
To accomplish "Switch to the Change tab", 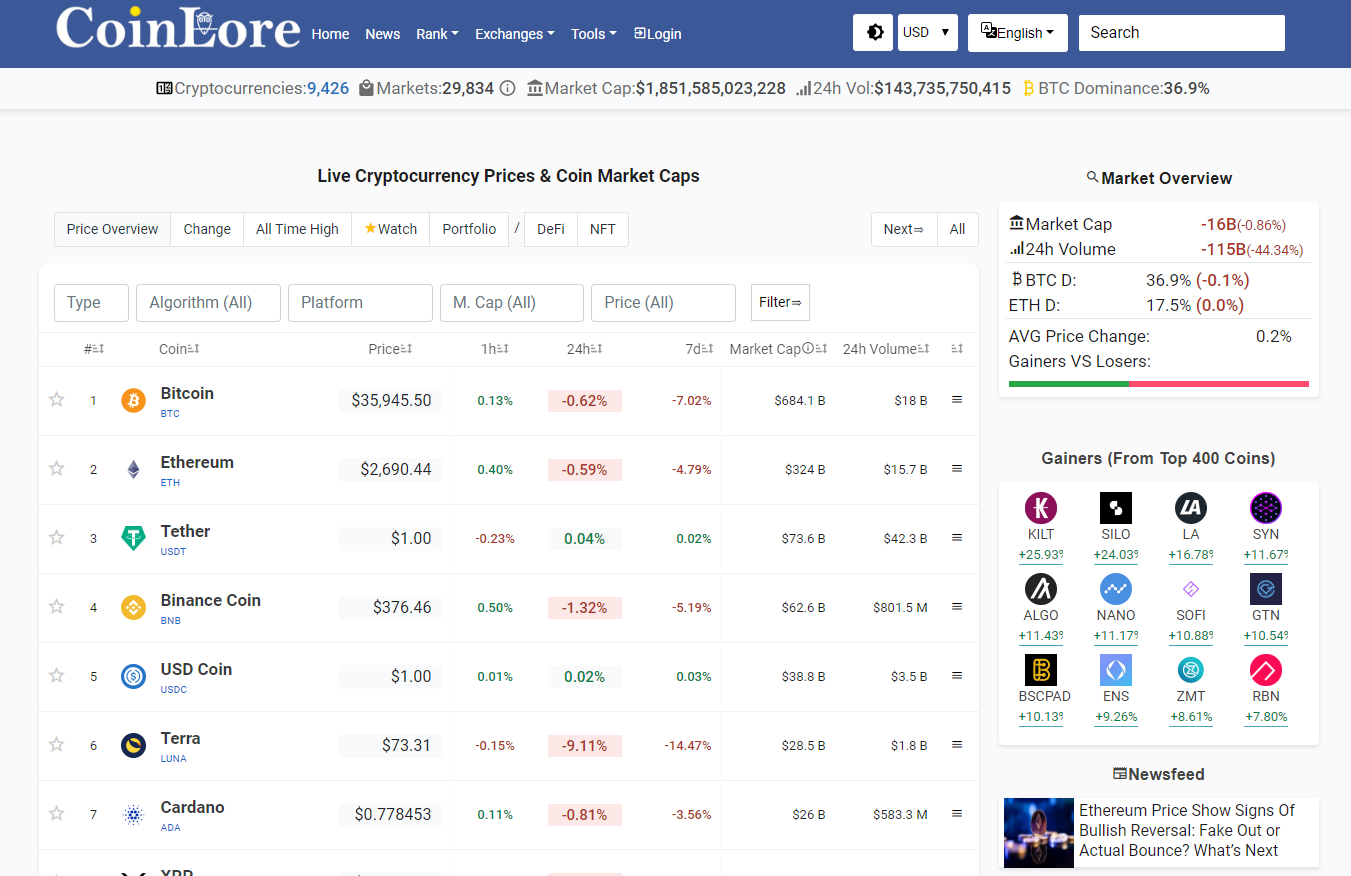I will (207, 229).
